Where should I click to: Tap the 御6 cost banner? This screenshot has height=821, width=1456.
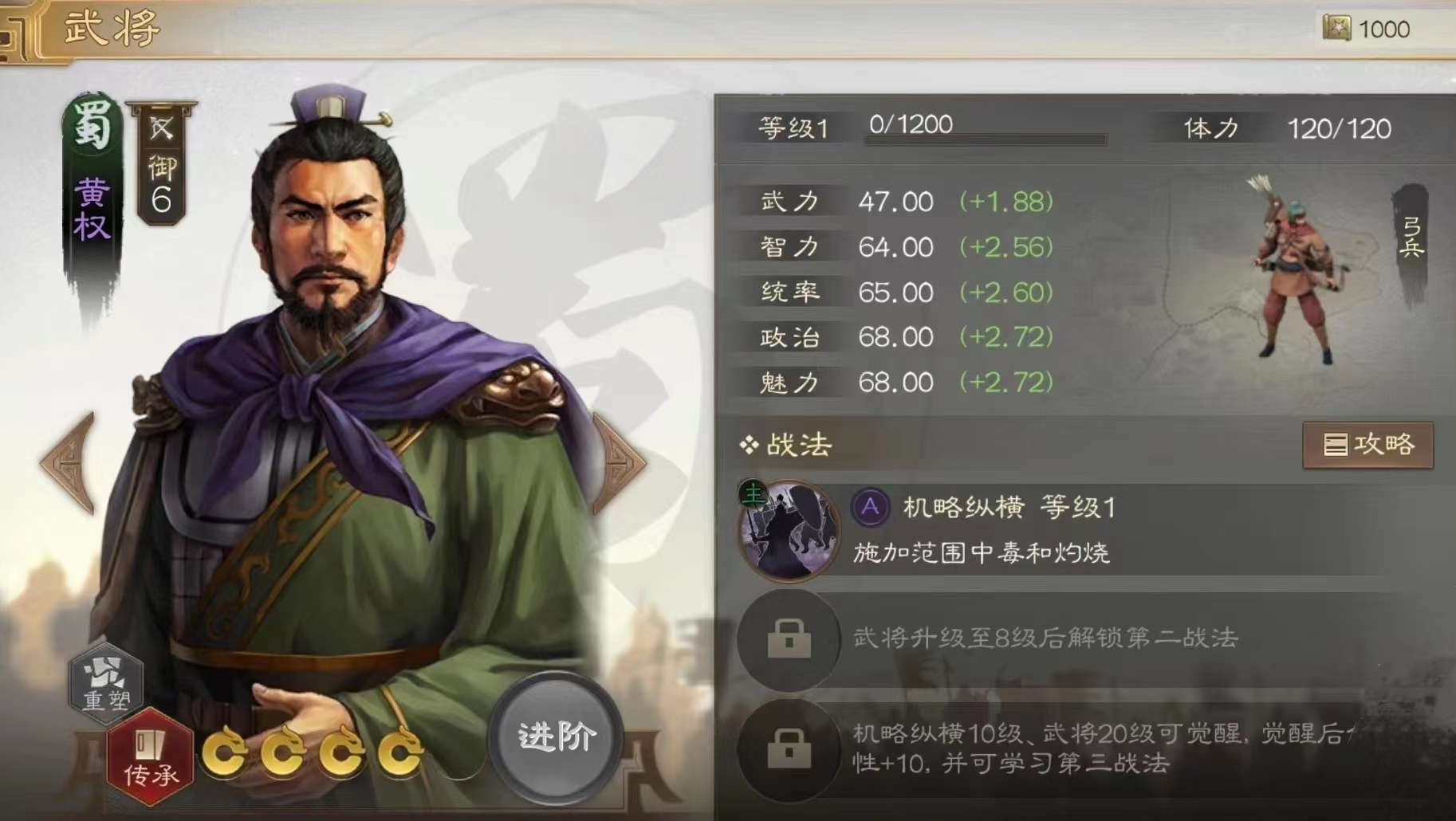162,166
